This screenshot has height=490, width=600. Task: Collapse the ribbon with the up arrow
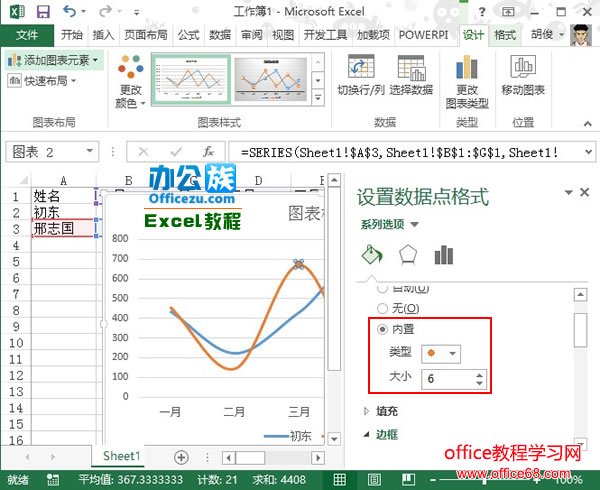[x=587, y=124]
